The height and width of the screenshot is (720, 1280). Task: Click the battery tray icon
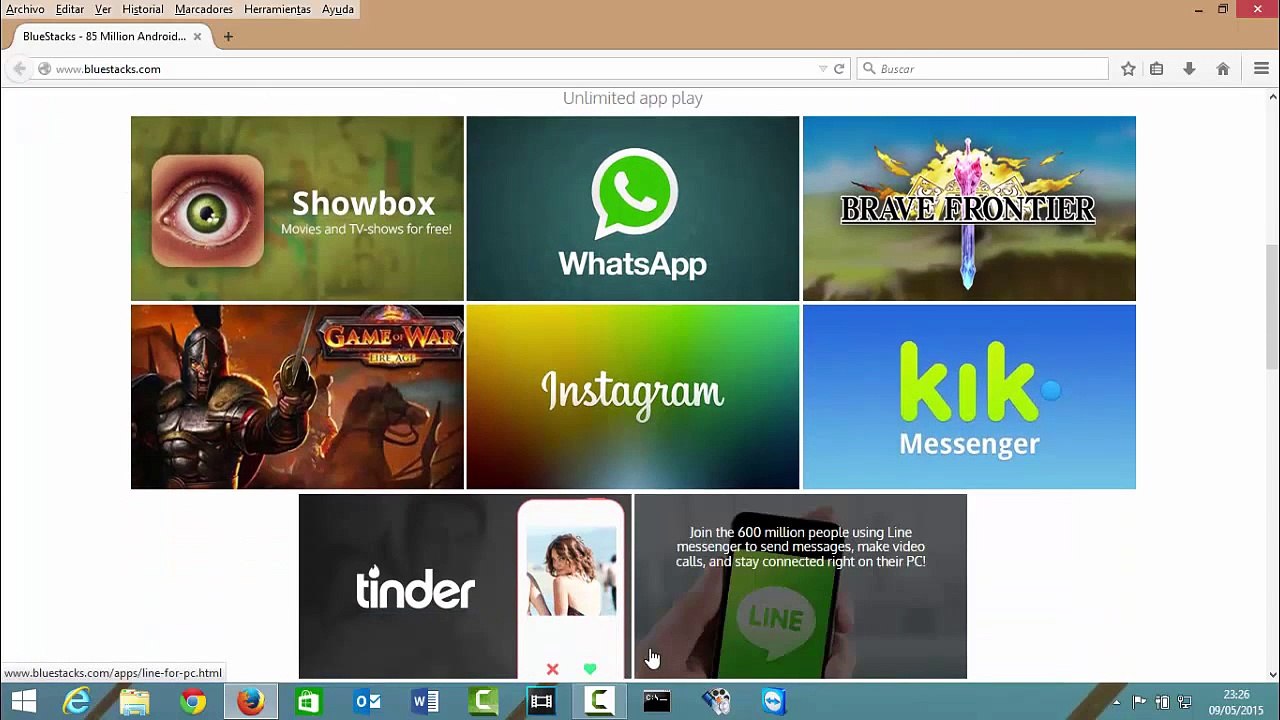point(1162,702)
